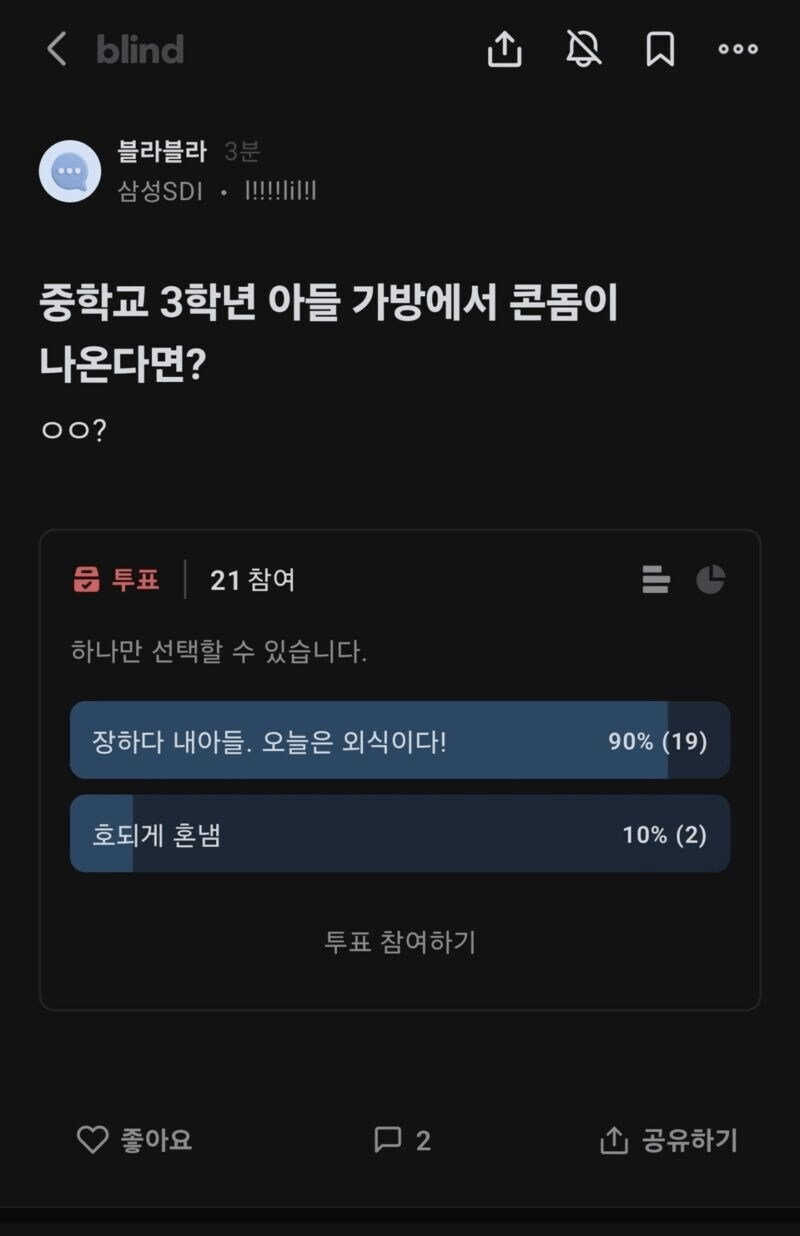Image resolution: width=800 pixels, height=1236 pixels.
Task: Switch poll results to bar view
Action: pyautogui.click(x=656, y=580)
